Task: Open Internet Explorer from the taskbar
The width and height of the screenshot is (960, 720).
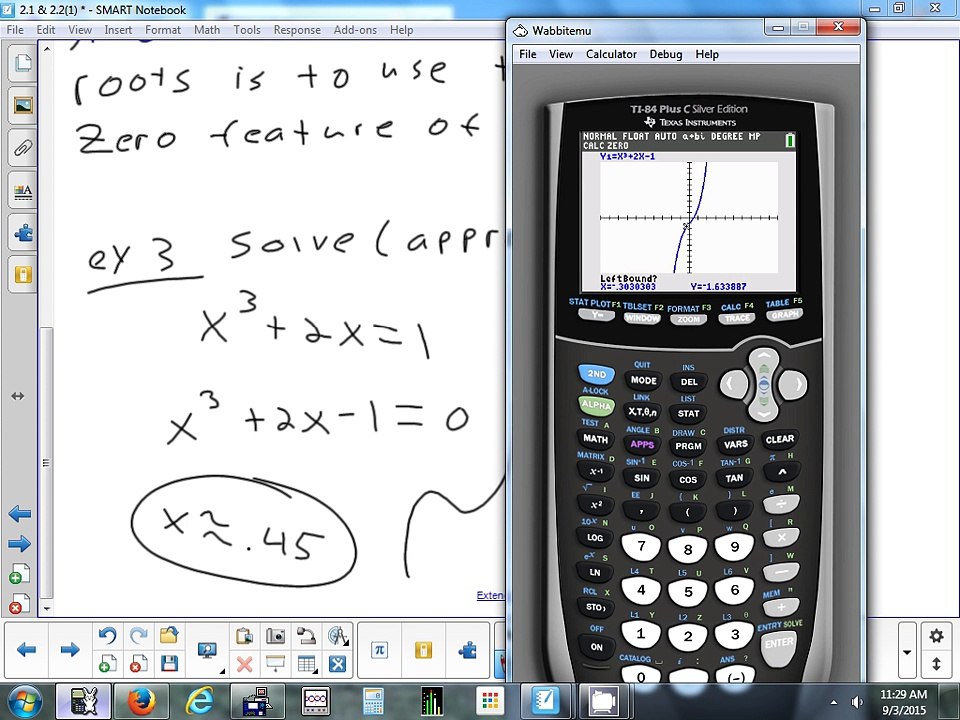Action: point(199,702)
